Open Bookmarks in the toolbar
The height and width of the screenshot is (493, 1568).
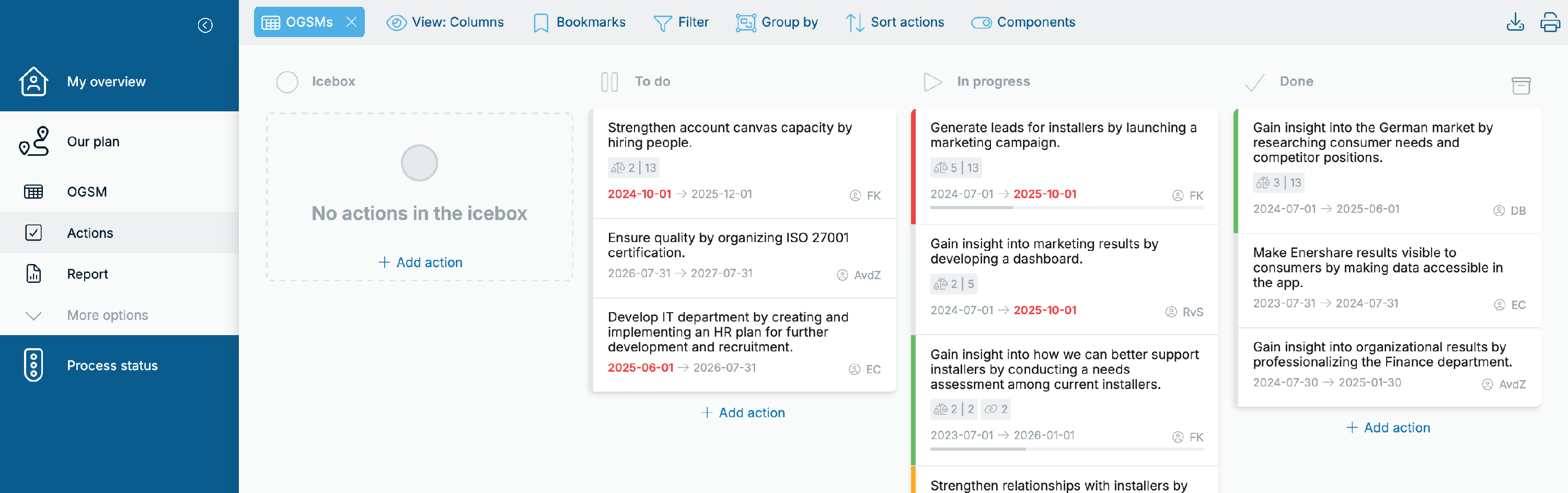579,22
